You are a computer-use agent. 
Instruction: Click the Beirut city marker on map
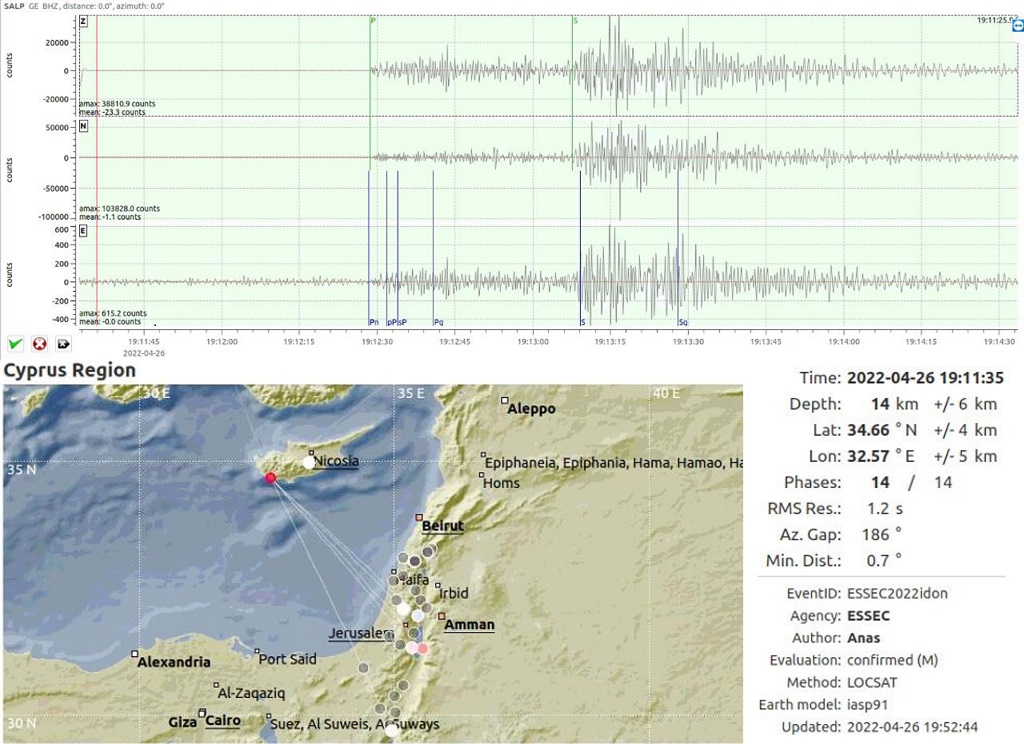419,518
